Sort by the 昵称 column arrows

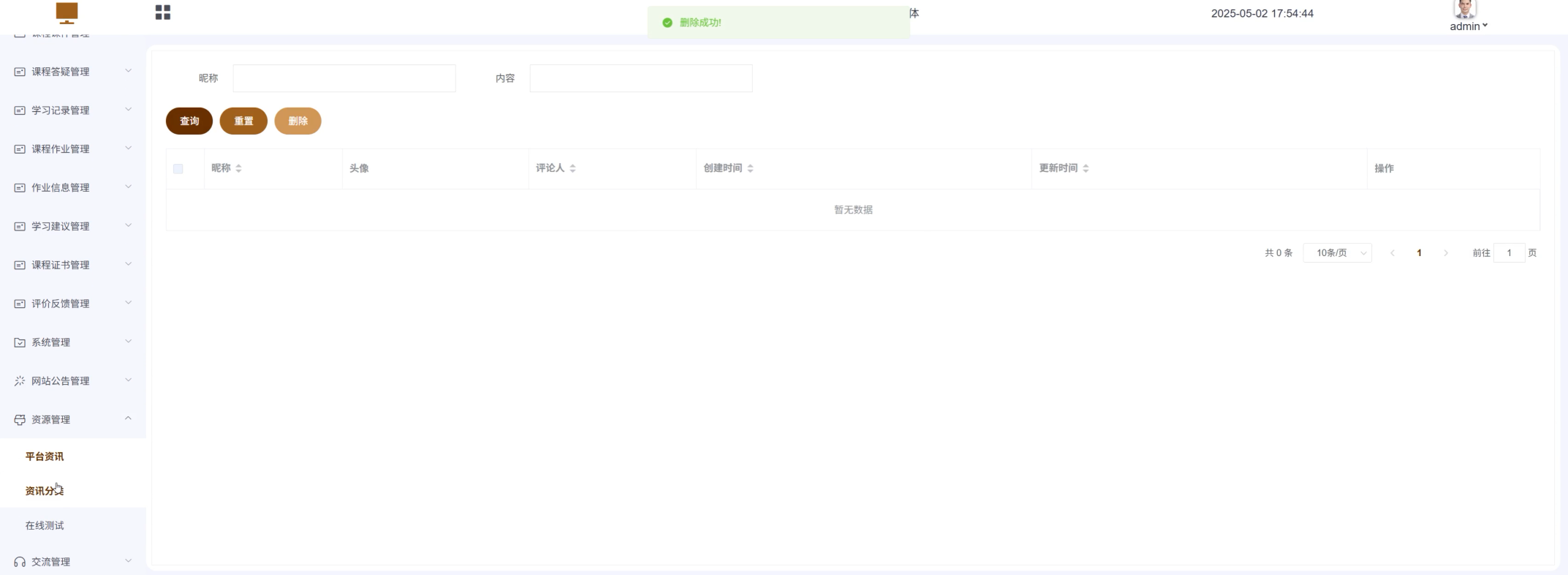tap(238, 169)
